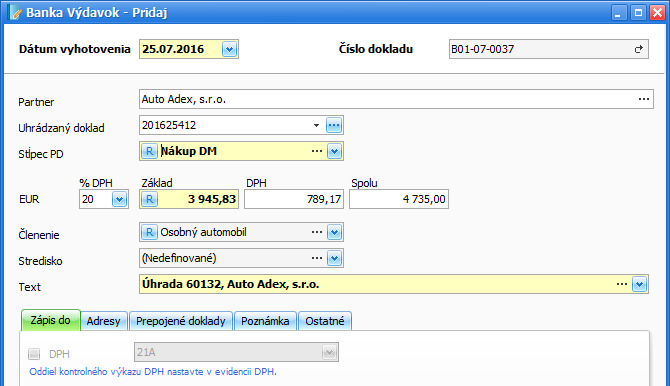Viewport: 670px width, 386px height.
Task: Switch to the Zápis do tab
Action: pyautogui.click(x=50, y=320)
